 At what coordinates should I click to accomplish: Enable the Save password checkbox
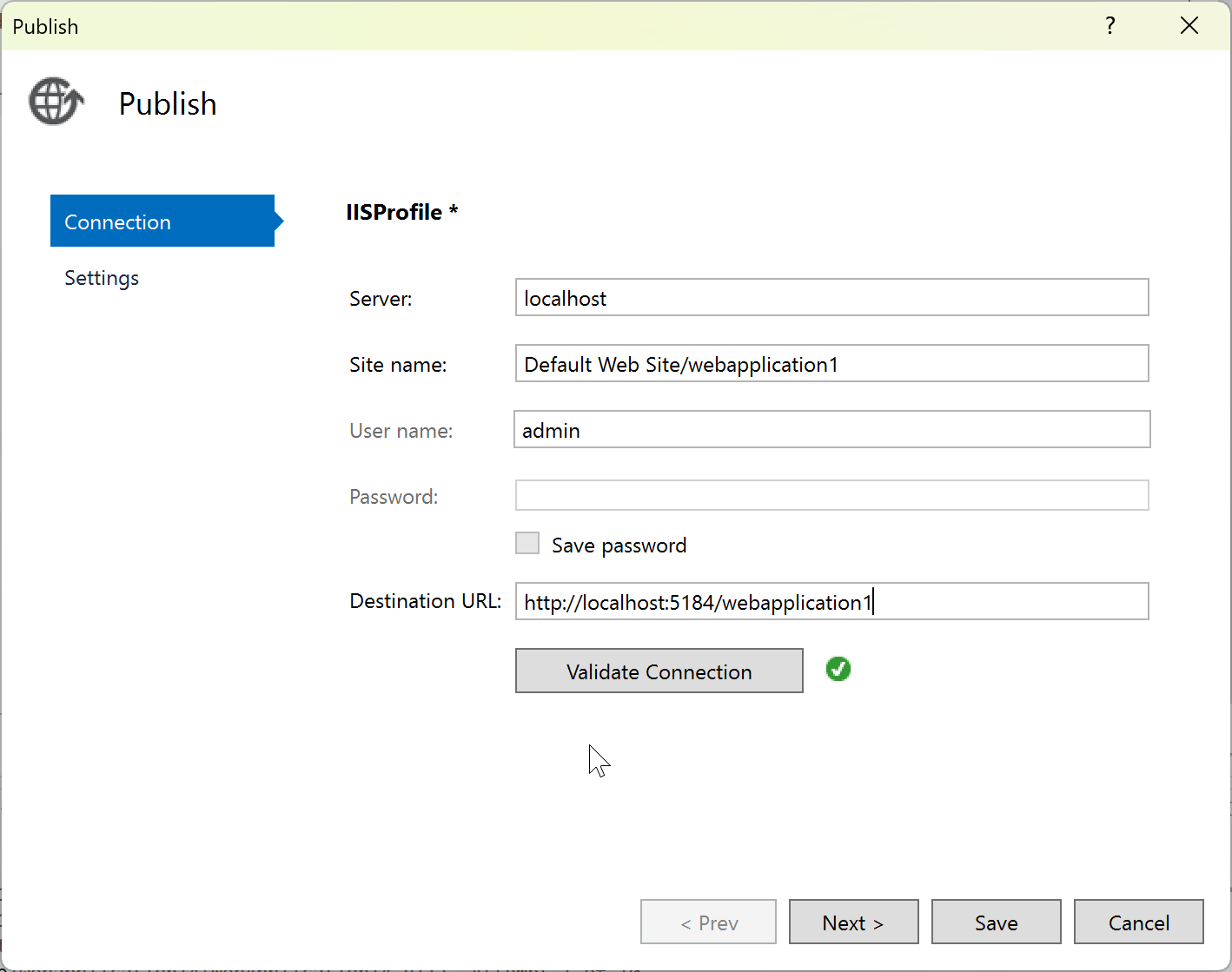[x=527, y=542]
